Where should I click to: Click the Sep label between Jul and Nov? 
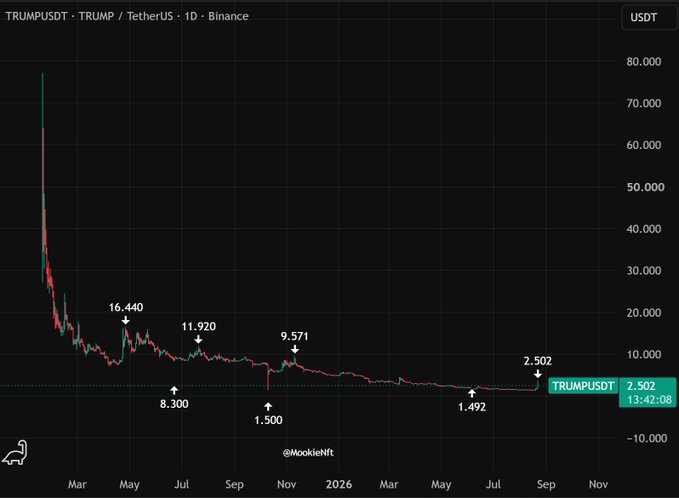[234, 484]
